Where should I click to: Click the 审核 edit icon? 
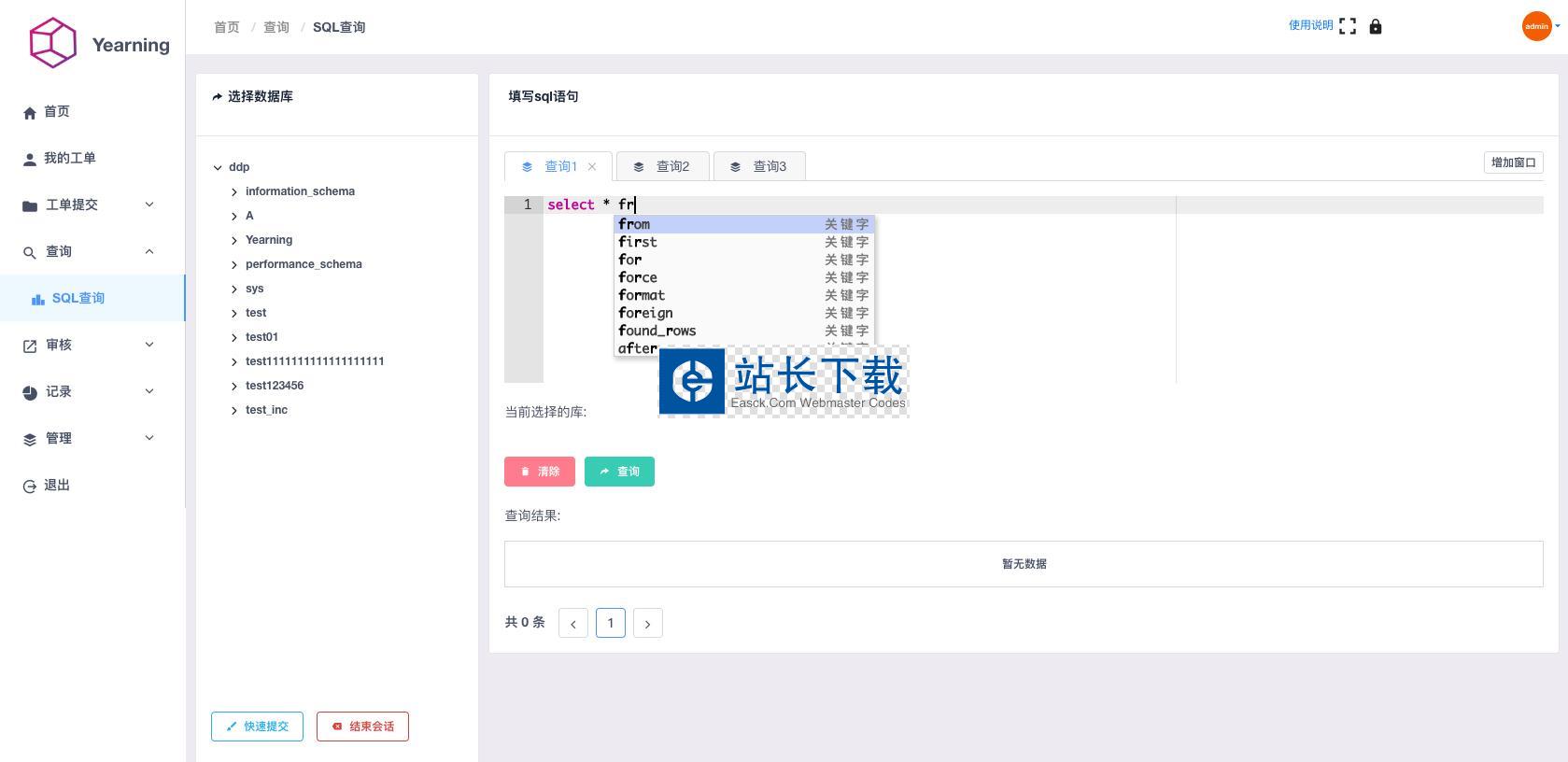click(x=30, y=346)
